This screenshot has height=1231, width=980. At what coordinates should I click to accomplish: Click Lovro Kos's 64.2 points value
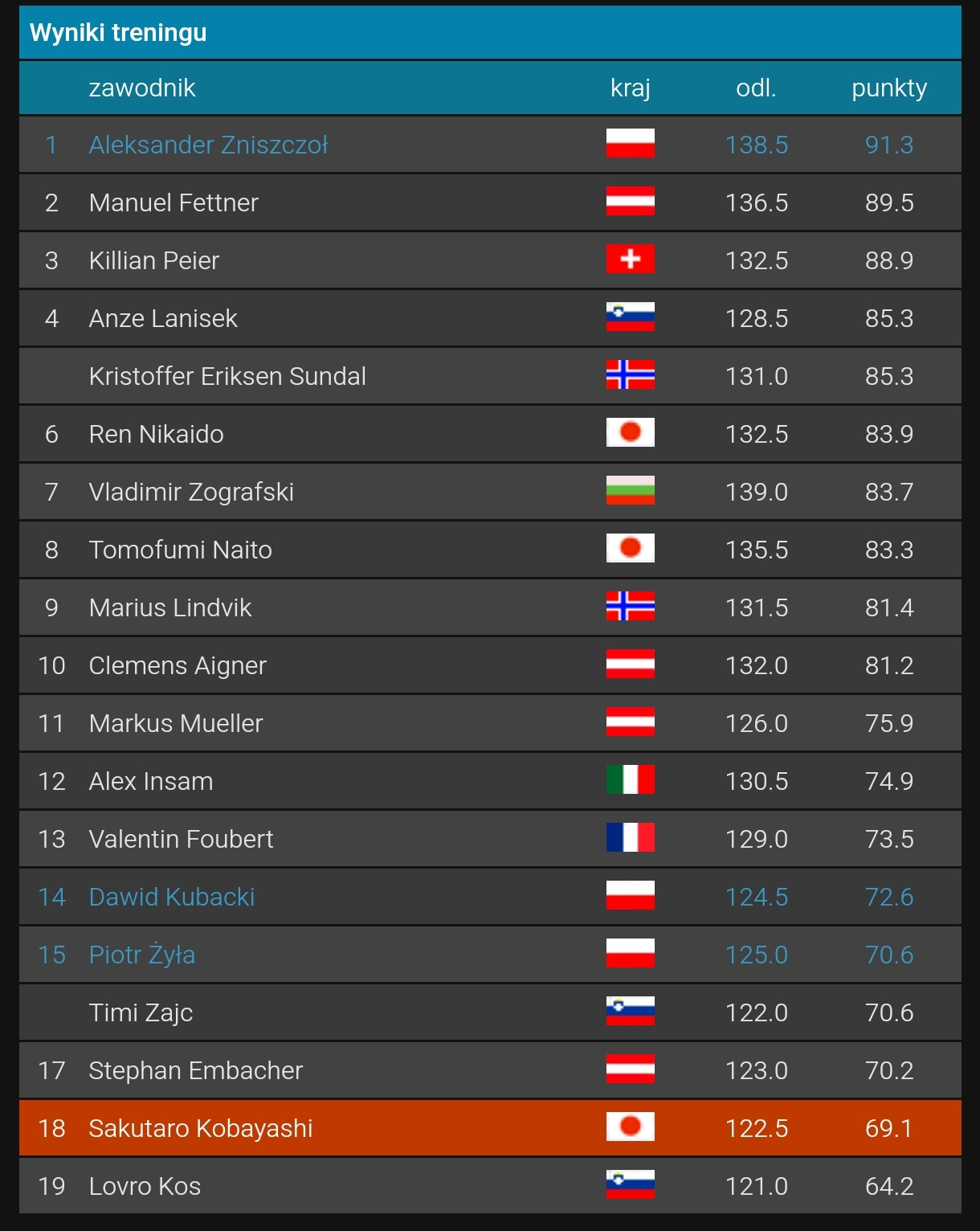point(888,1186)
